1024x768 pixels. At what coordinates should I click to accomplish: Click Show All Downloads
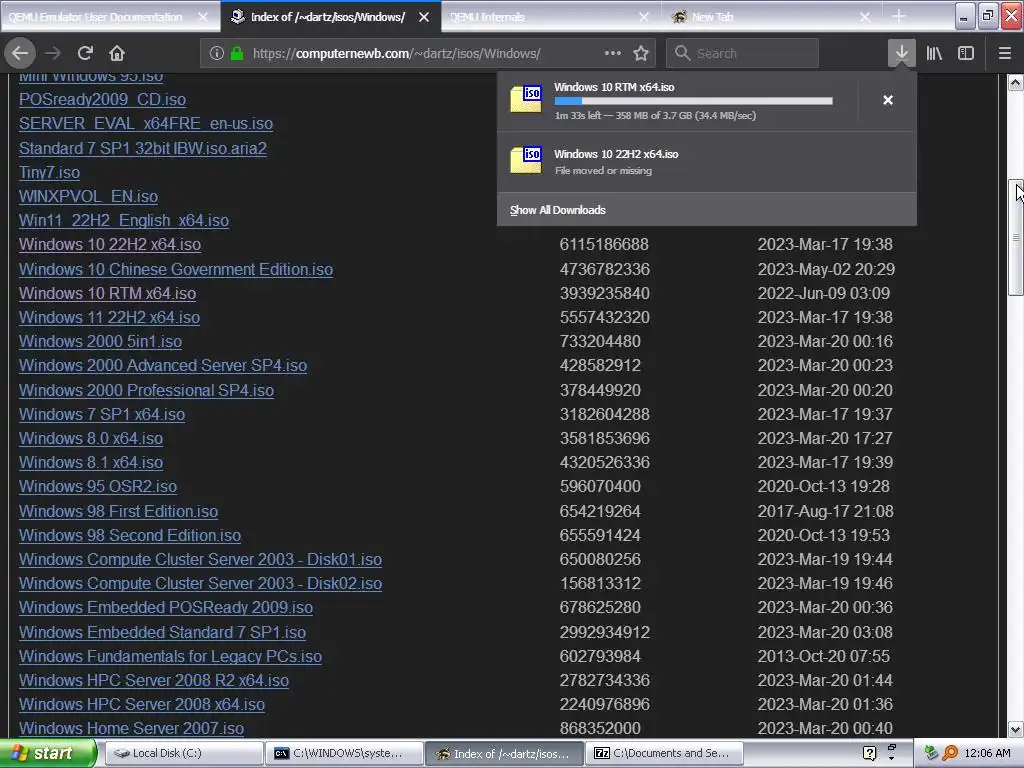(x=558, y=210)
